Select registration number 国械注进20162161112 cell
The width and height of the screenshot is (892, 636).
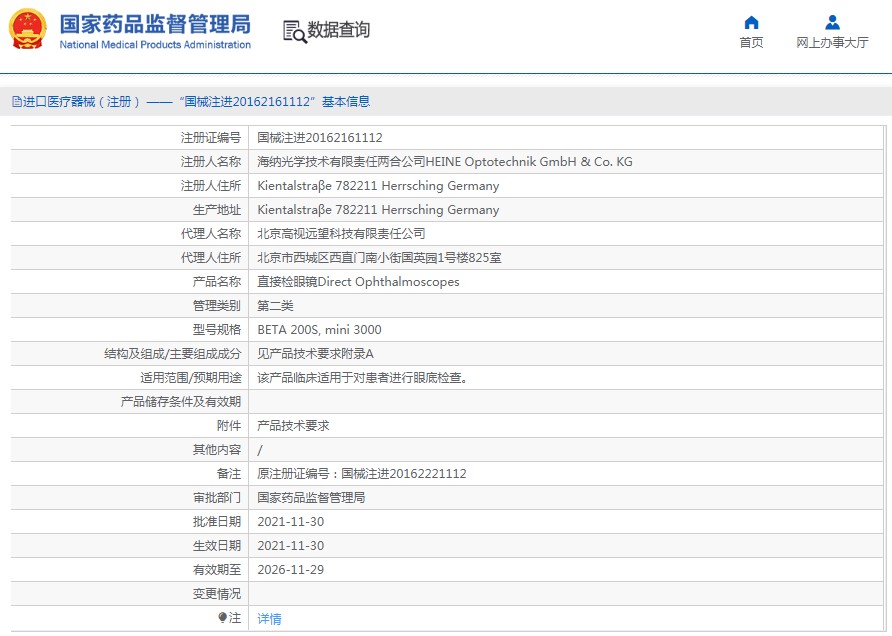click(x=320, y=138)
